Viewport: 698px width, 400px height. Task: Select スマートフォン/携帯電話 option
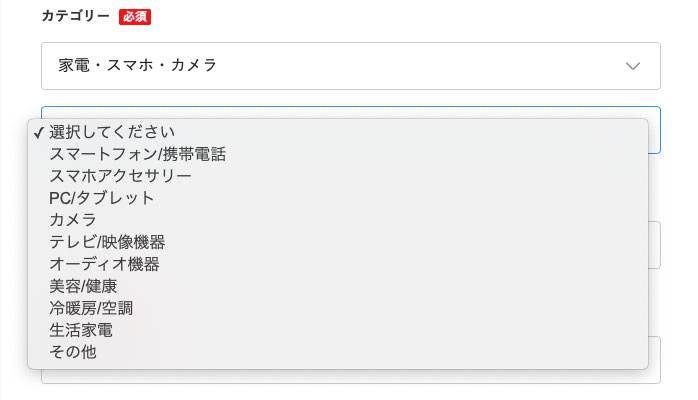pyautogui.click(x=337, y=154)
